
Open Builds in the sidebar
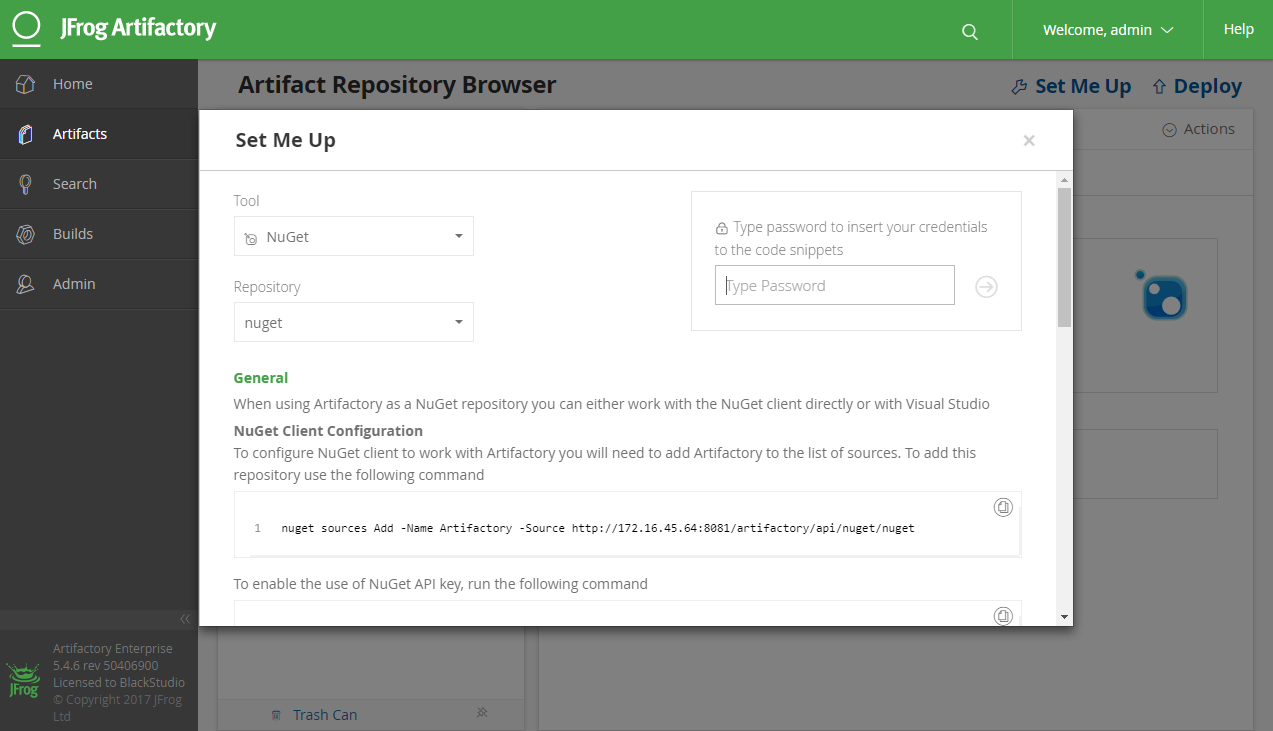tap(72, 234)
